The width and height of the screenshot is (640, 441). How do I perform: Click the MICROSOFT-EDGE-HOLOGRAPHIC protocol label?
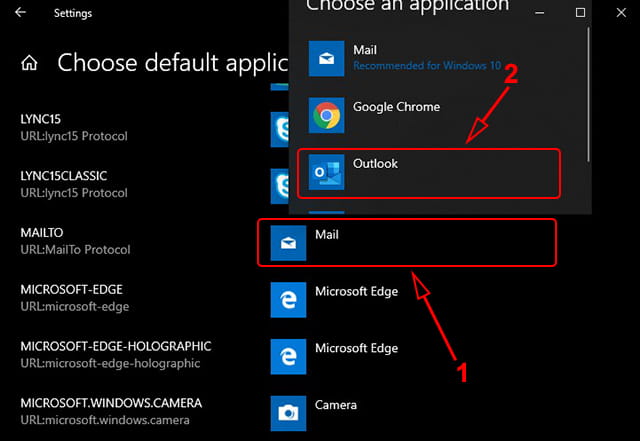116,346
